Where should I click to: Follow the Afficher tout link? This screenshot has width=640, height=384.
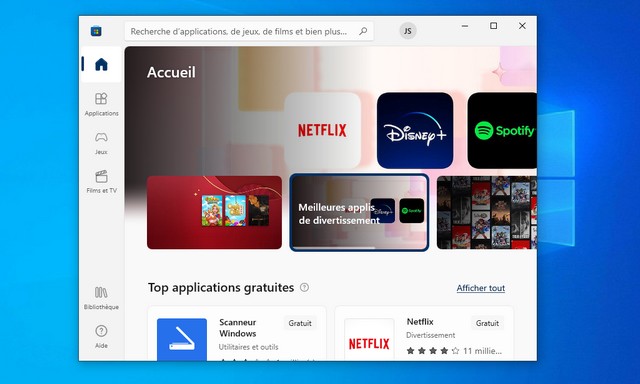(480, 288)
